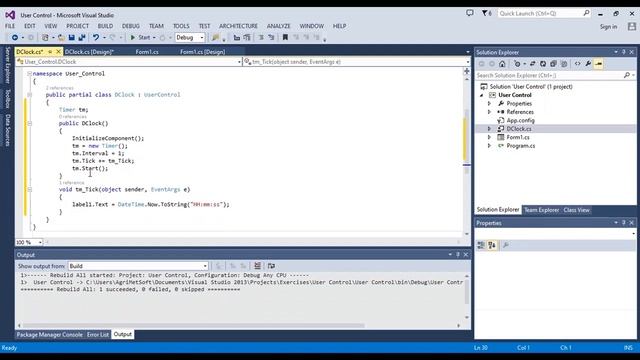Toggle Word Wrap in Output toolbar
This screenshot has height=360, width=640.
(x=271, y=266)
